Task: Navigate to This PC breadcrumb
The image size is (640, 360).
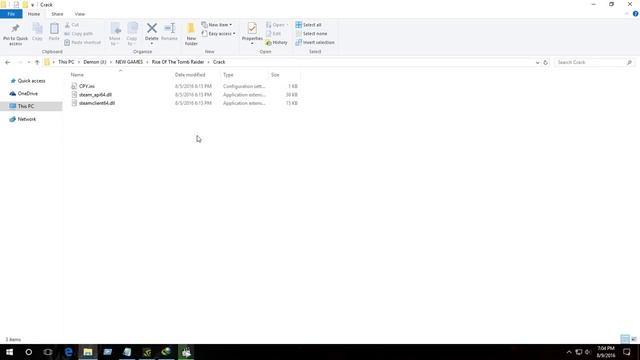Action: point(66,62)
